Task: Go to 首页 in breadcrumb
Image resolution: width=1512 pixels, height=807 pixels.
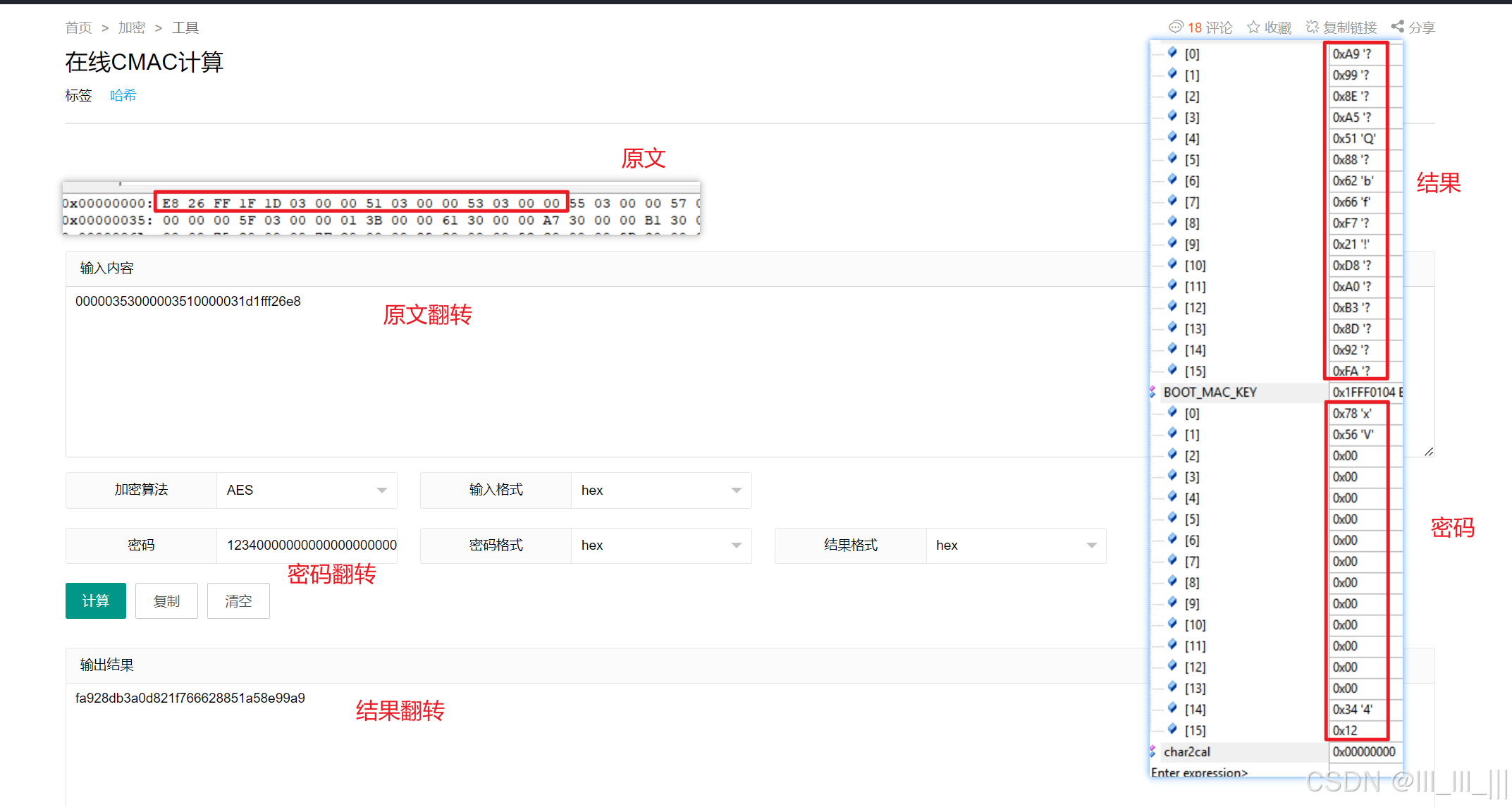Action: point(78,27)
